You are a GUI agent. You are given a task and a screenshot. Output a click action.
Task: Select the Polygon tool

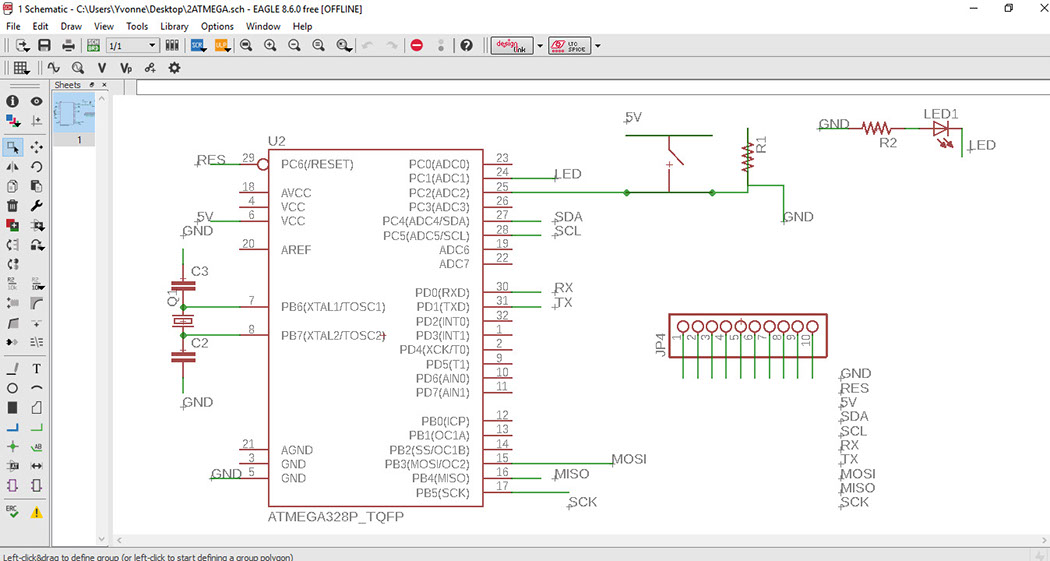pyautogui.click(x=36, y=407)
